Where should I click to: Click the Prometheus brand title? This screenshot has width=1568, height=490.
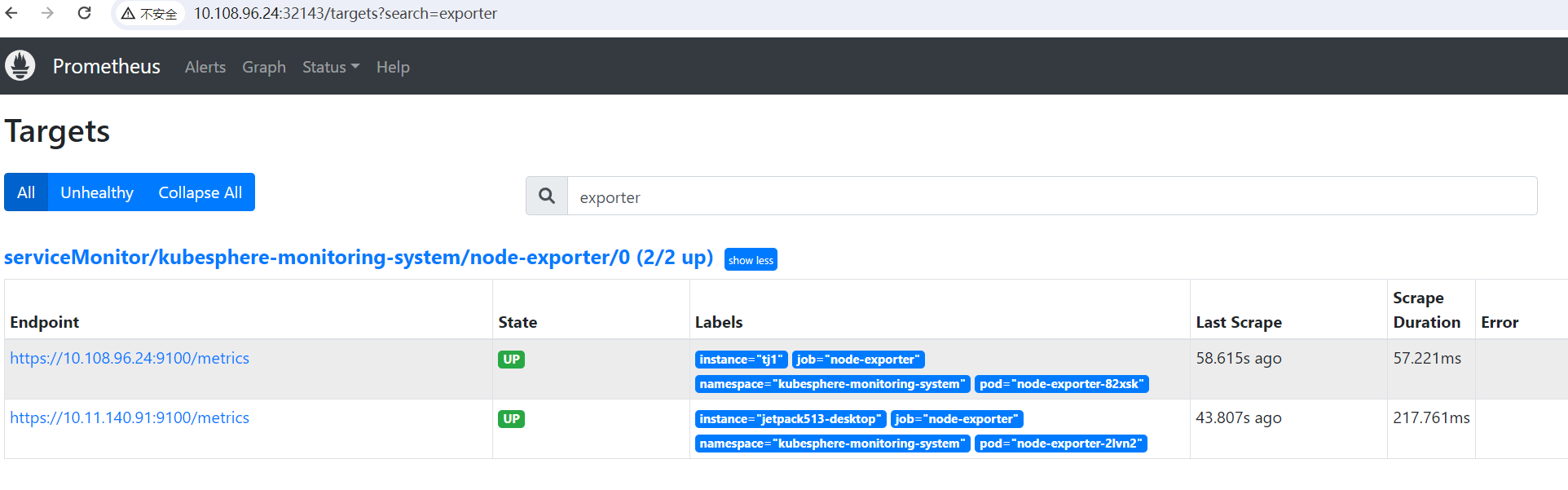[106, 66]
